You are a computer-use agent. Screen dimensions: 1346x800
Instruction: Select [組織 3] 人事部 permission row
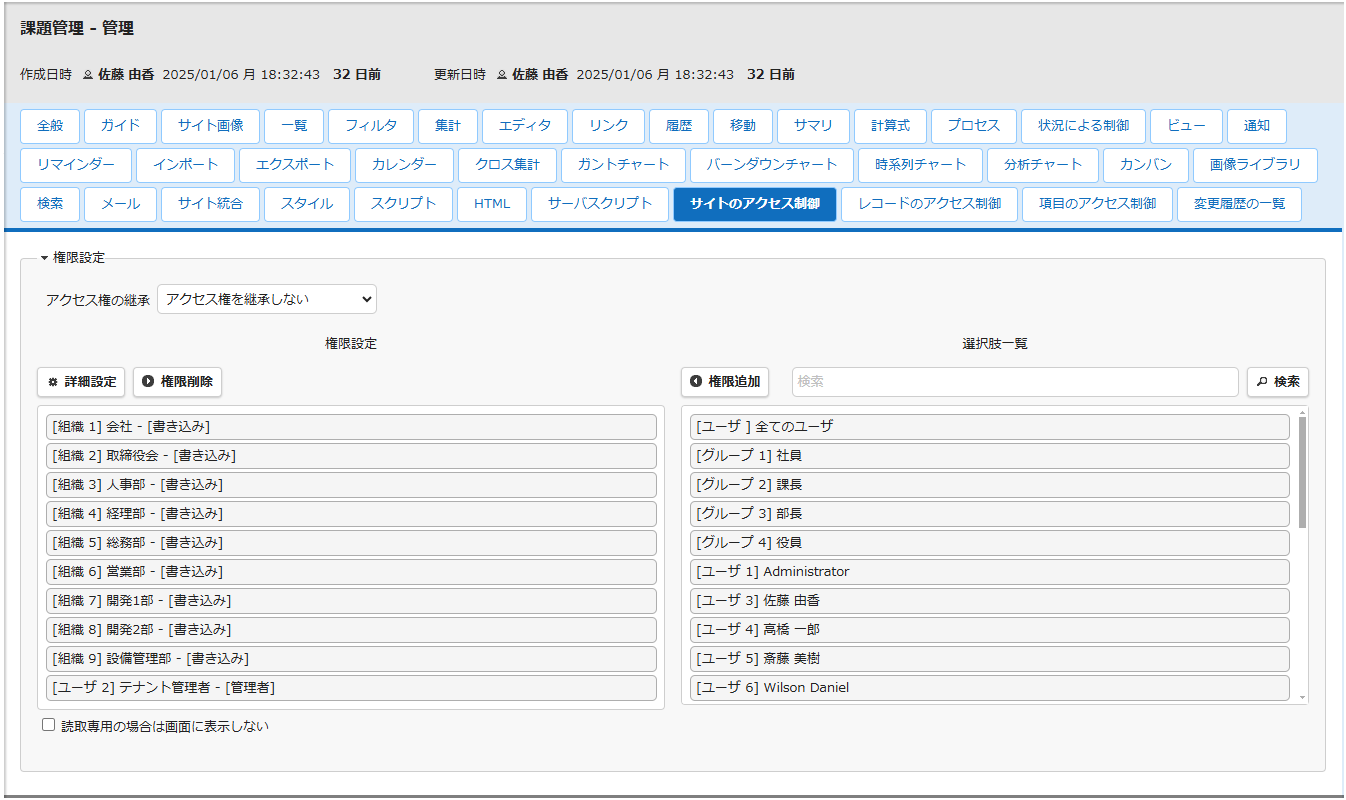point(351,485)
